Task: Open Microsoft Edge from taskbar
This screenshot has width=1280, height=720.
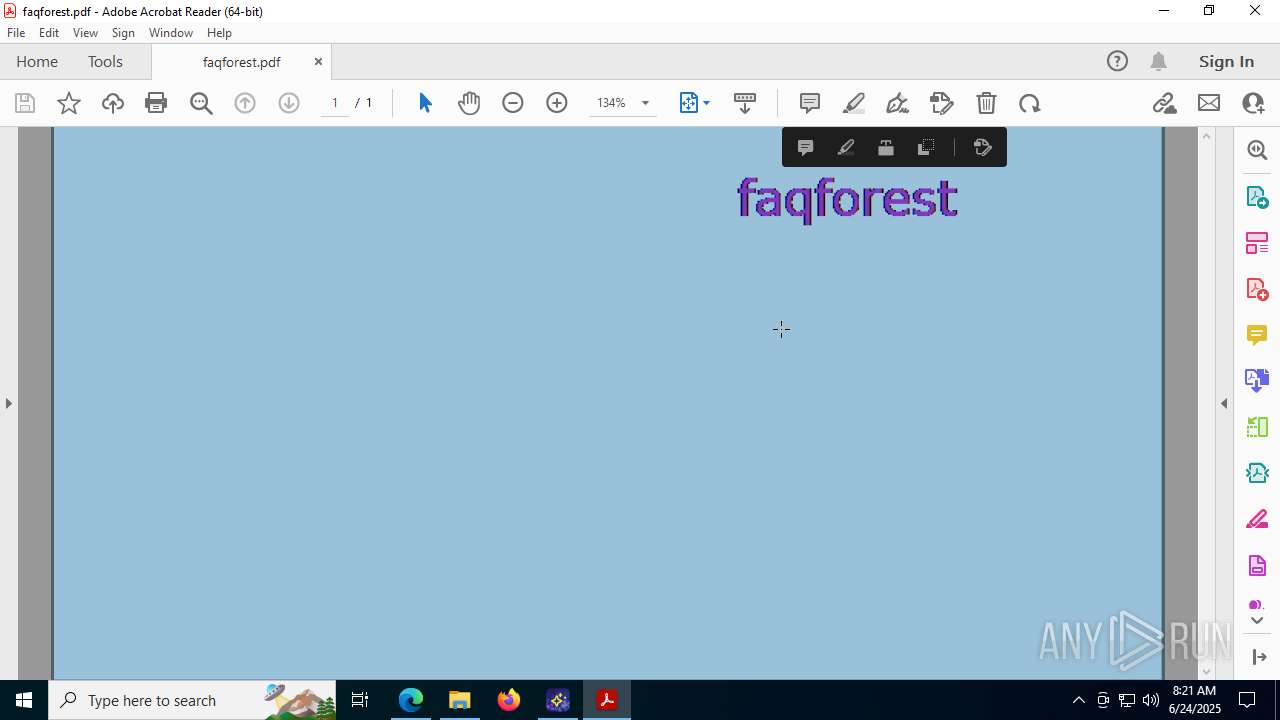Action: [x=411, y=700]
